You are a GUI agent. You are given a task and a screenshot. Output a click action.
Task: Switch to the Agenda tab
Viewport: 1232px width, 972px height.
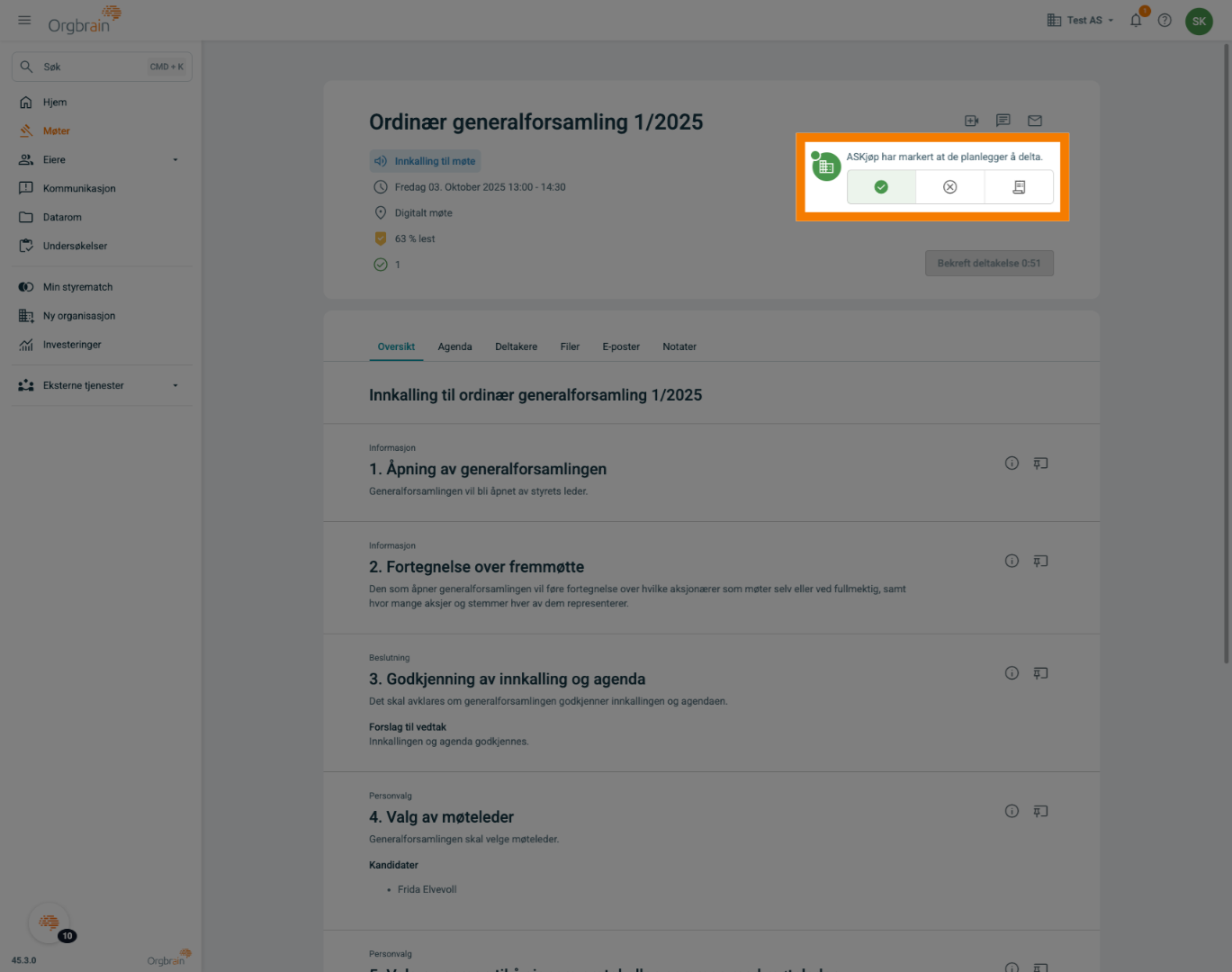[x=454, y=346]
